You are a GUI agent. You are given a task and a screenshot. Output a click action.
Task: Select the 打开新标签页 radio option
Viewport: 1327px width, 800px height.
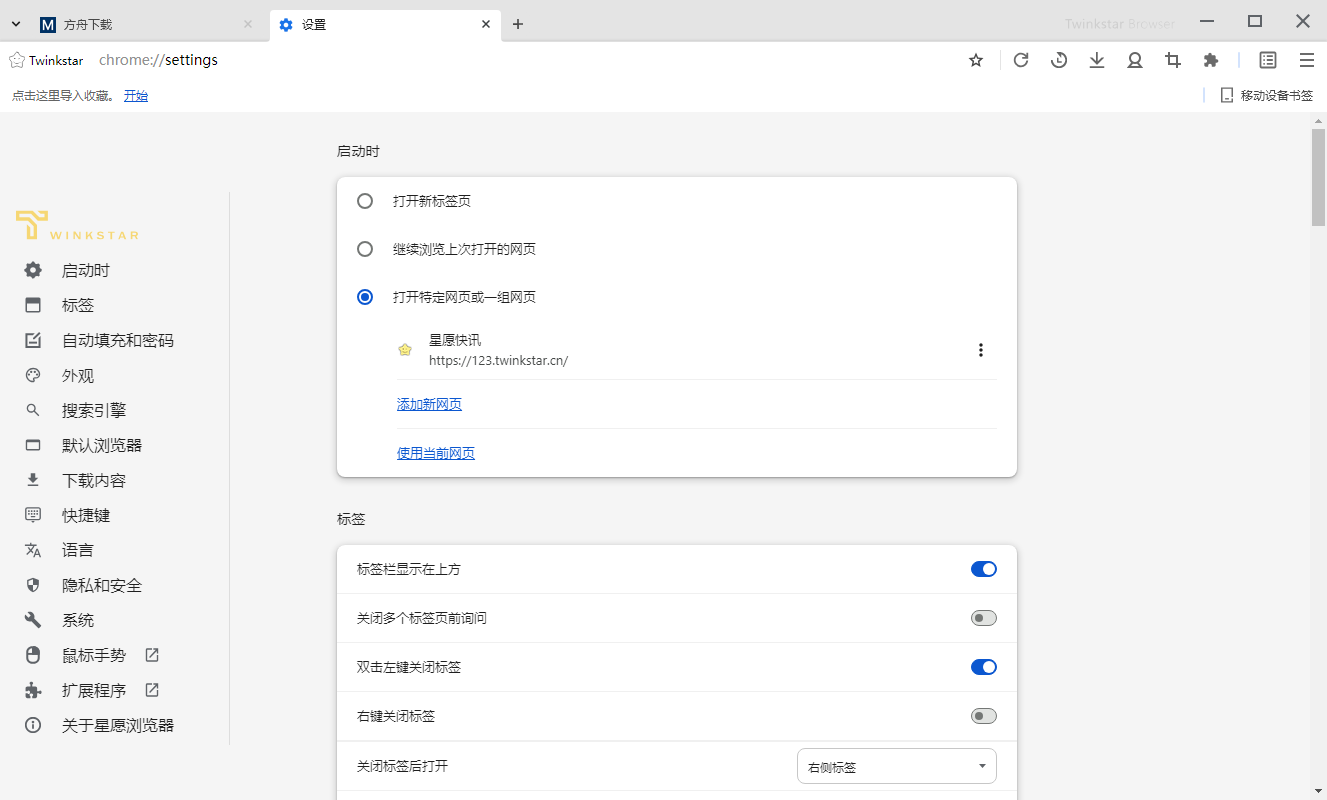coord(365,200)
